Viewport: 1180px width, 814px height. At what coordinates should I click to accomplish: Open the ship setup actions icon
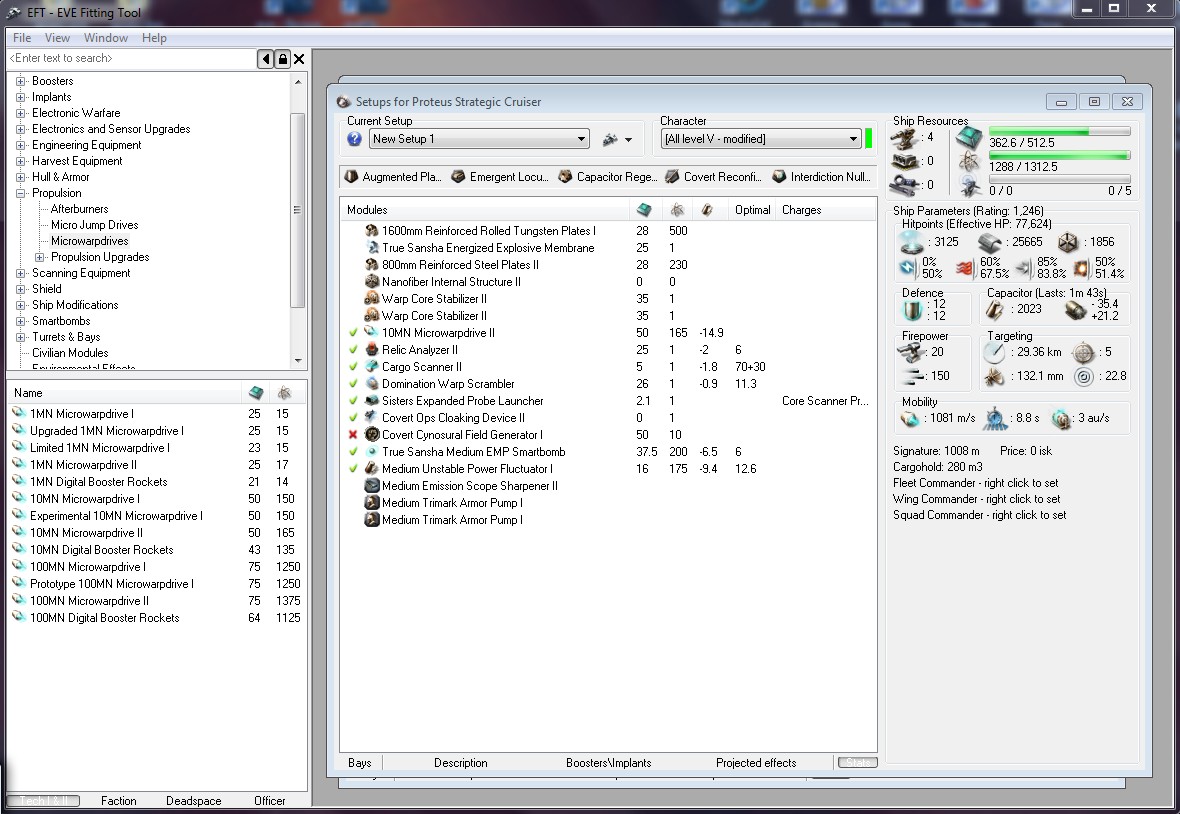(610, 139)
